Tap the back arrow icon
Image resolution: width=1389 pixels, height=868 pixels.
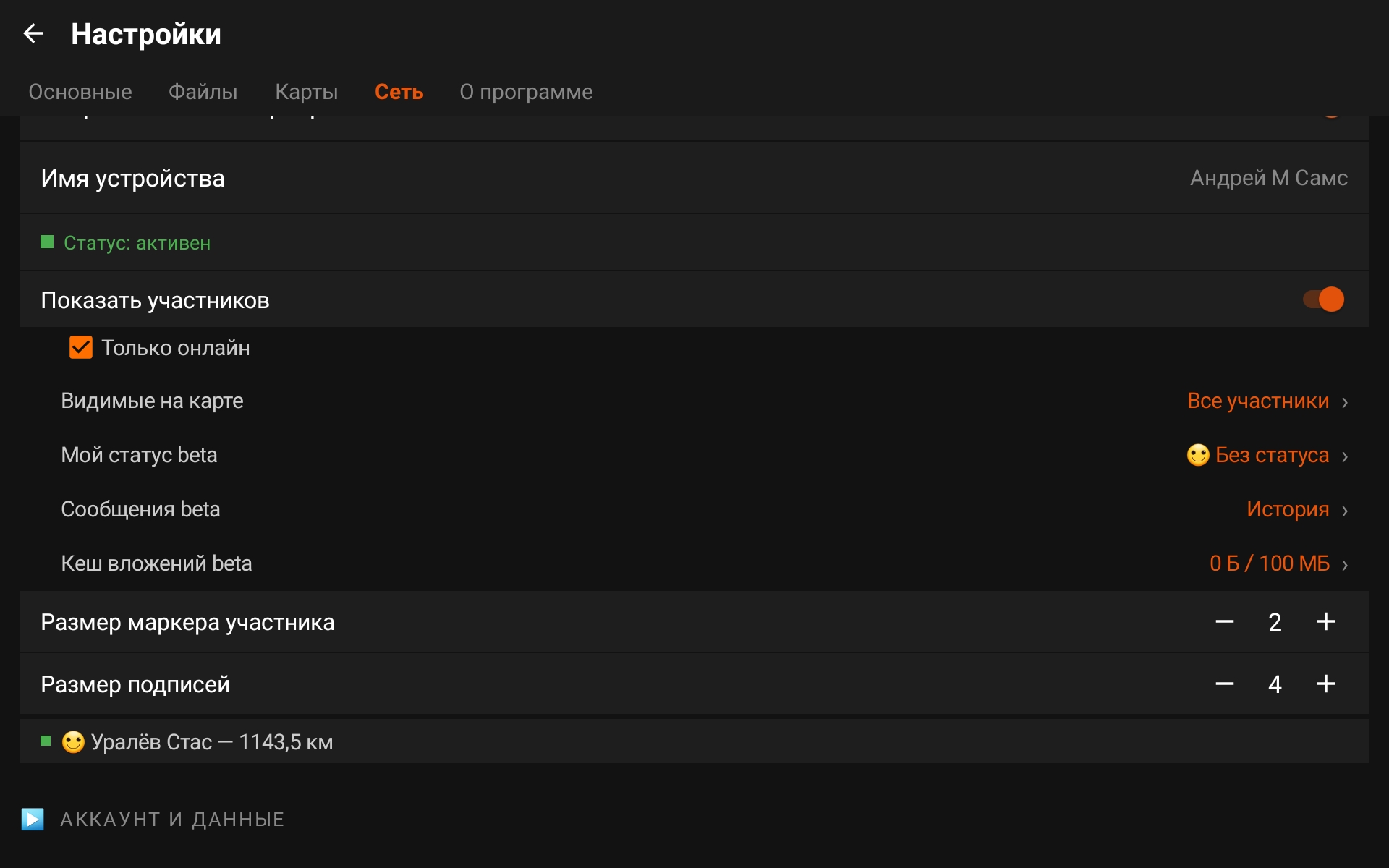coord(33,33)
